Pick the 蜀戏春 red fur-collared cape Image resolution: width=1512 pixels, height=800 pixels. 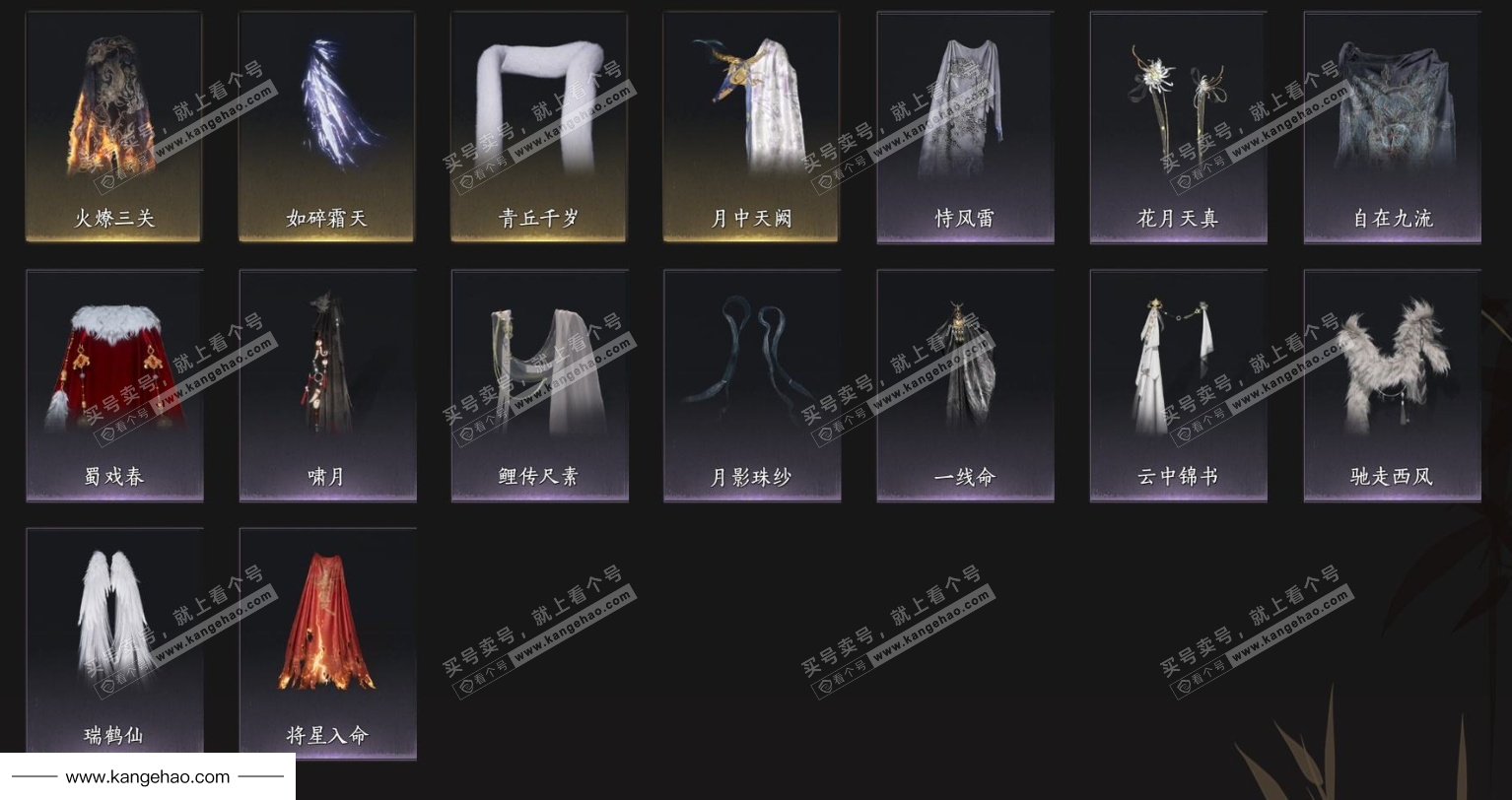[x=114, y=385]
